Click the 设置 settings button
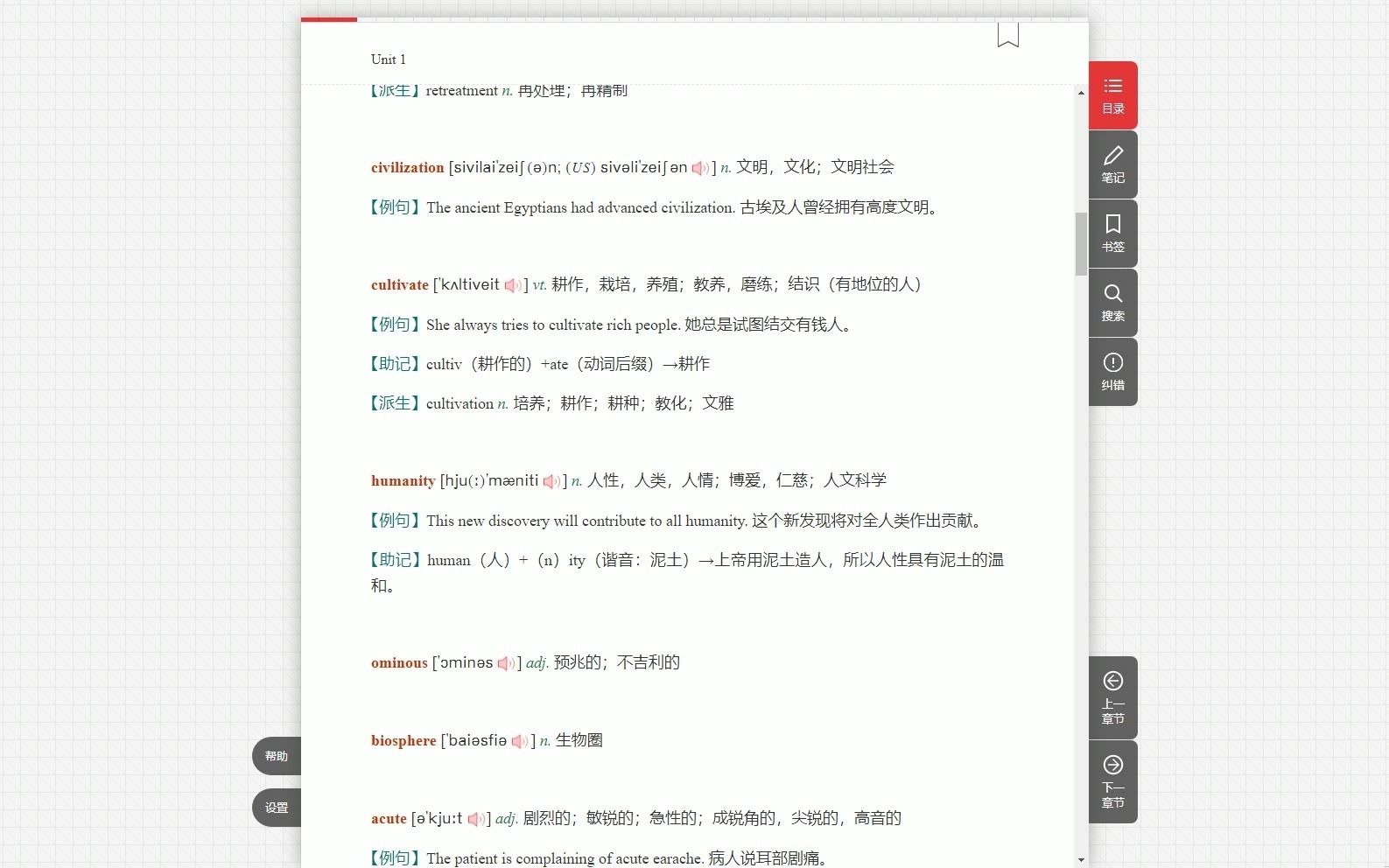This screenshot has height=868, width=1389. coord(277,808)
